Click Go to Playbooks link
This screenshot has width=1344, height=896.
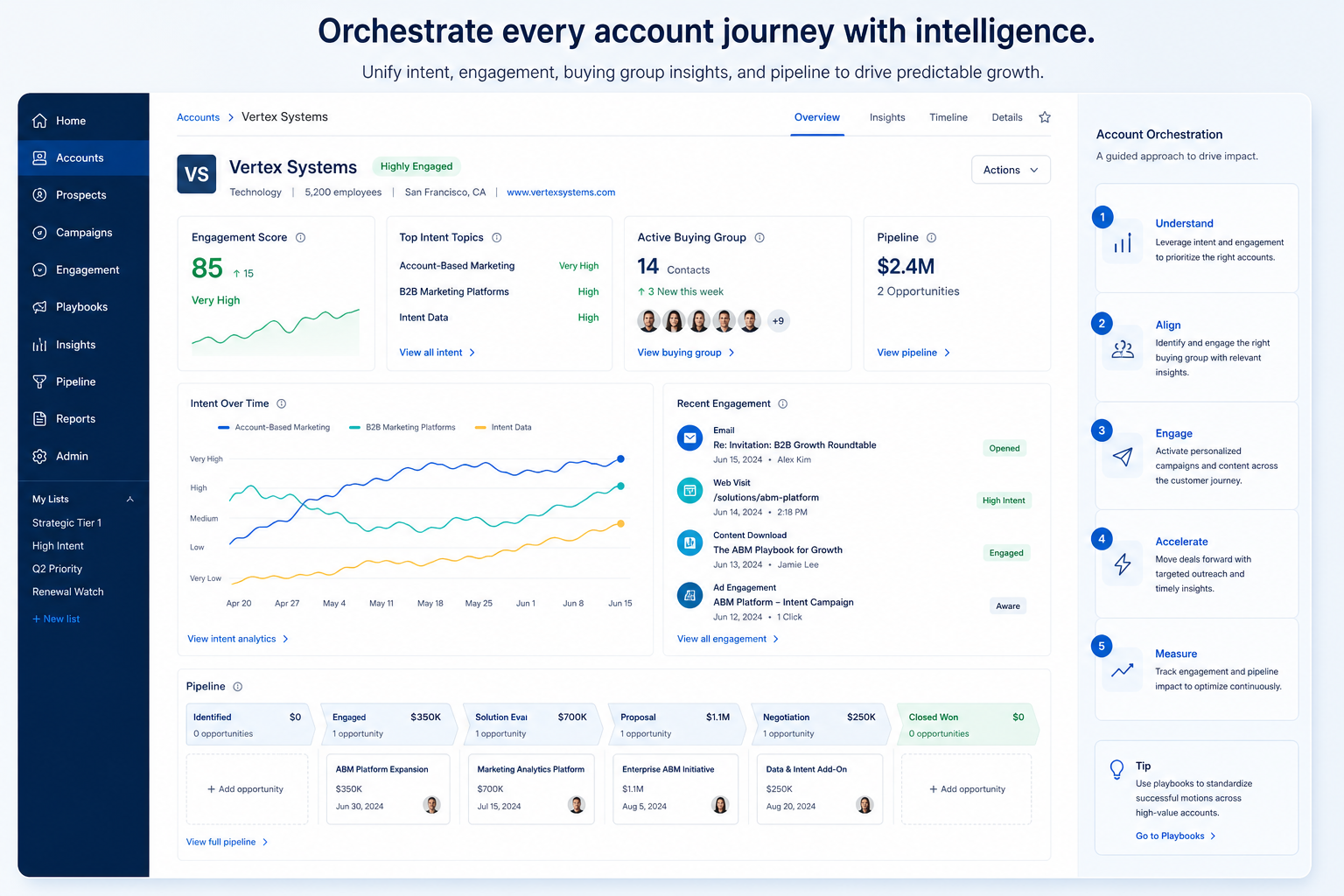click(x=1176, y=836)
